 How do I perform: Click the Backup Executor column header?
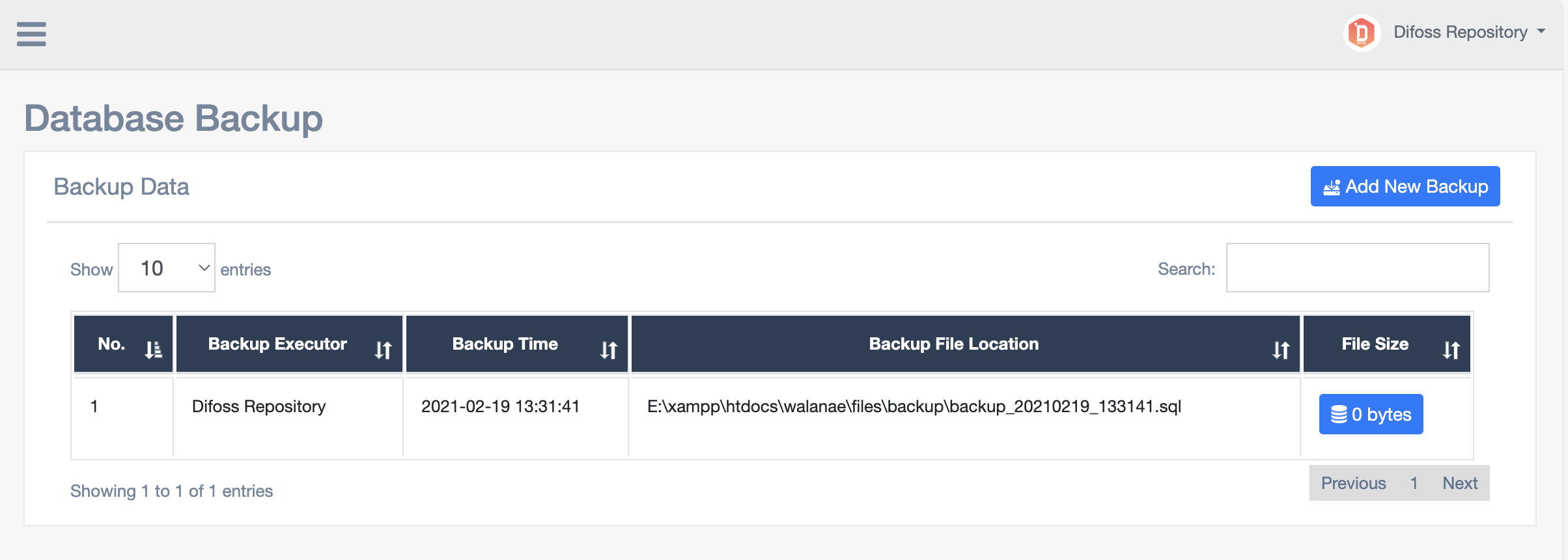tap(277, 344)
